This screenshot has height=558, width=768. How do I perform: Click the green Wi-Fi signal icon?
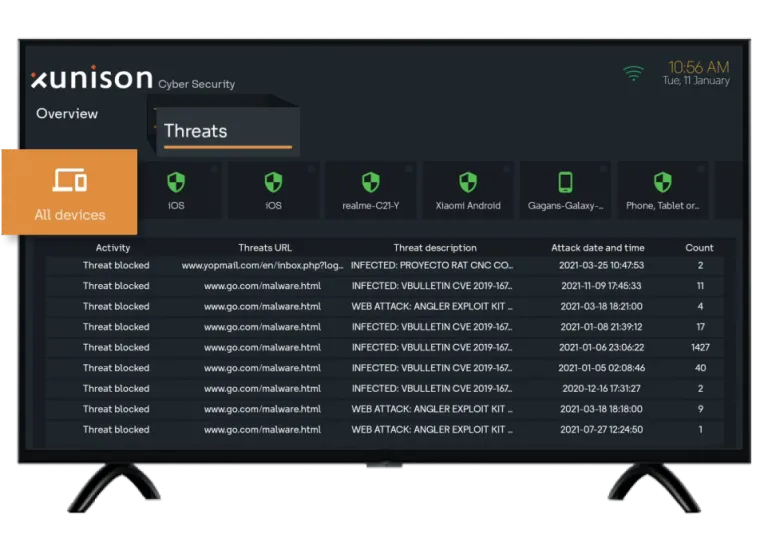coord(633,73)
